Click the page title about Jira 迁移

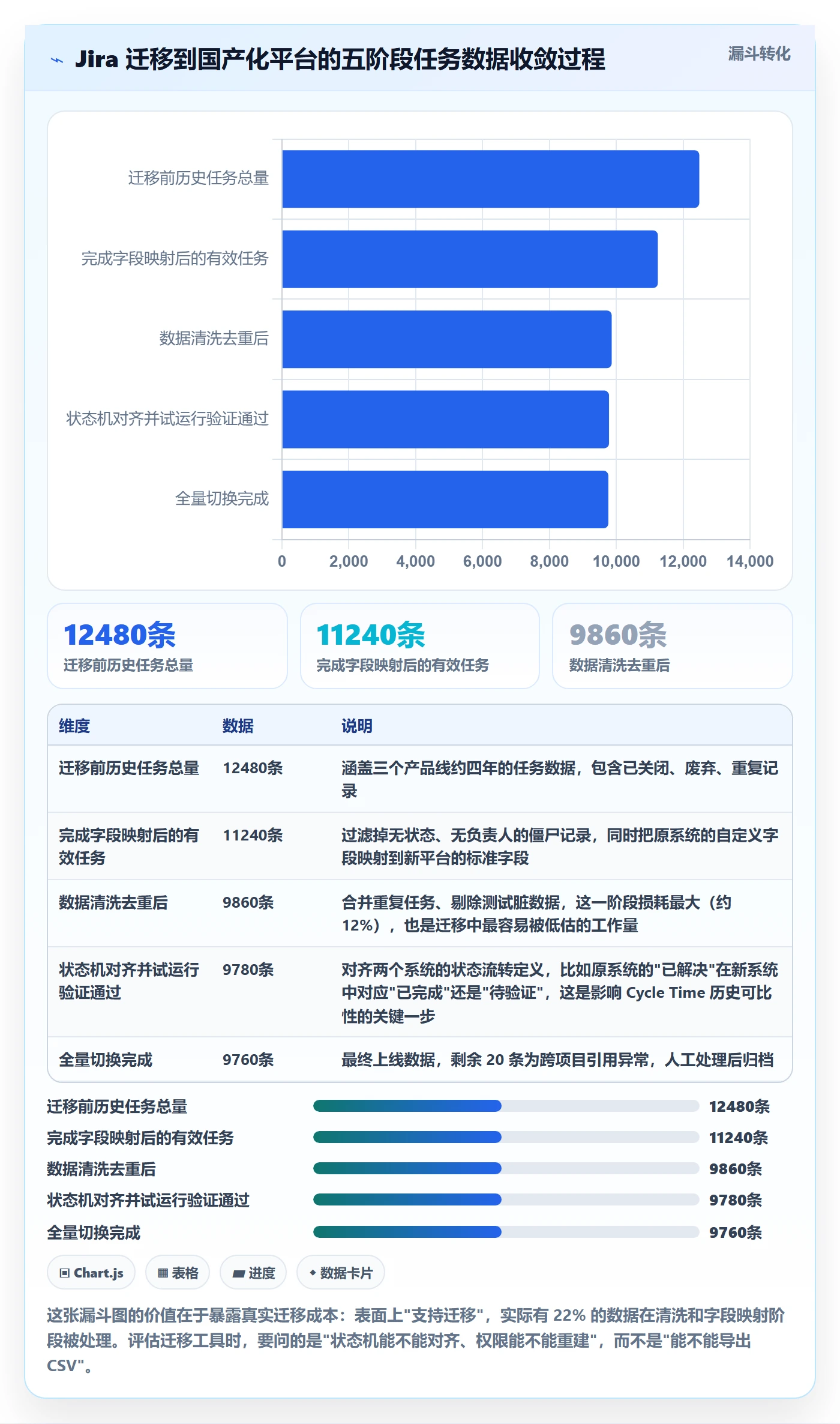340,59
